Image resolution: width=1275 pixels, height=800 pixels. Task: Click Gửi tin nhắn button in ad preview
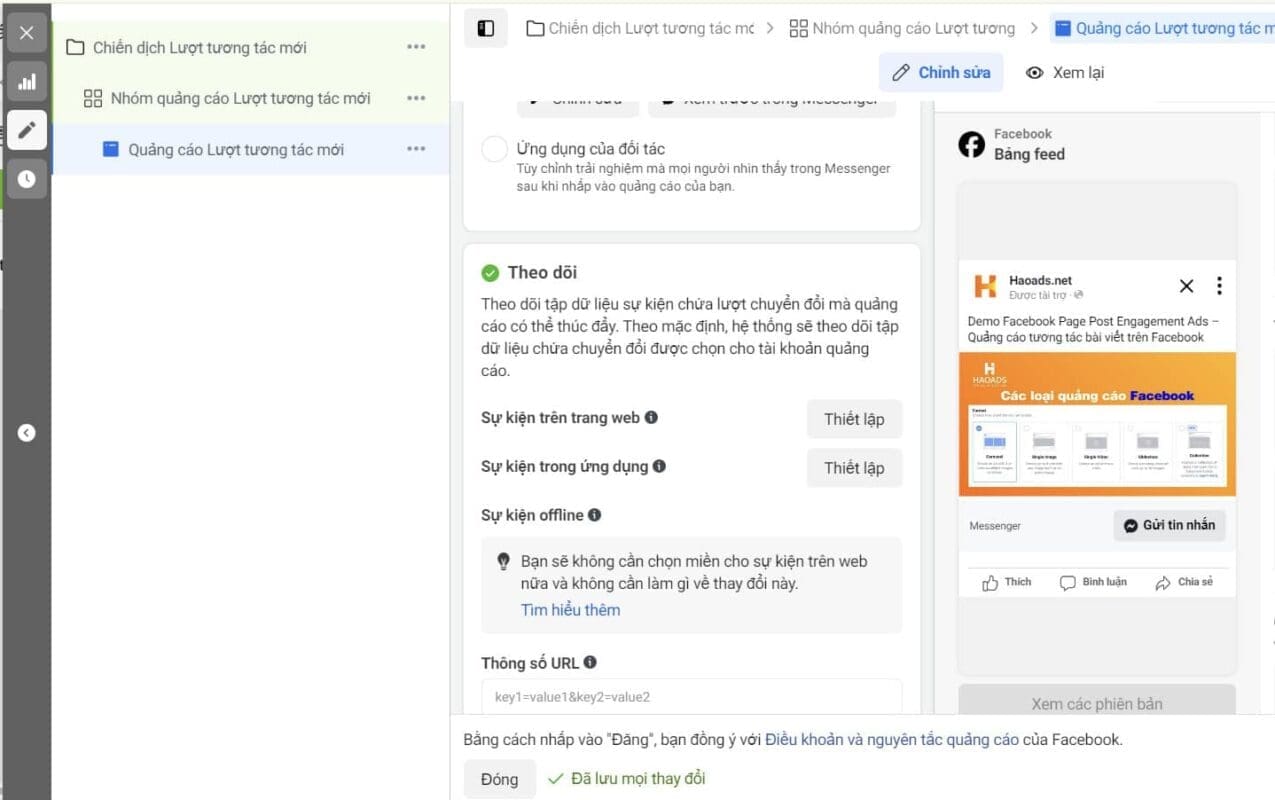[1169, 525]
